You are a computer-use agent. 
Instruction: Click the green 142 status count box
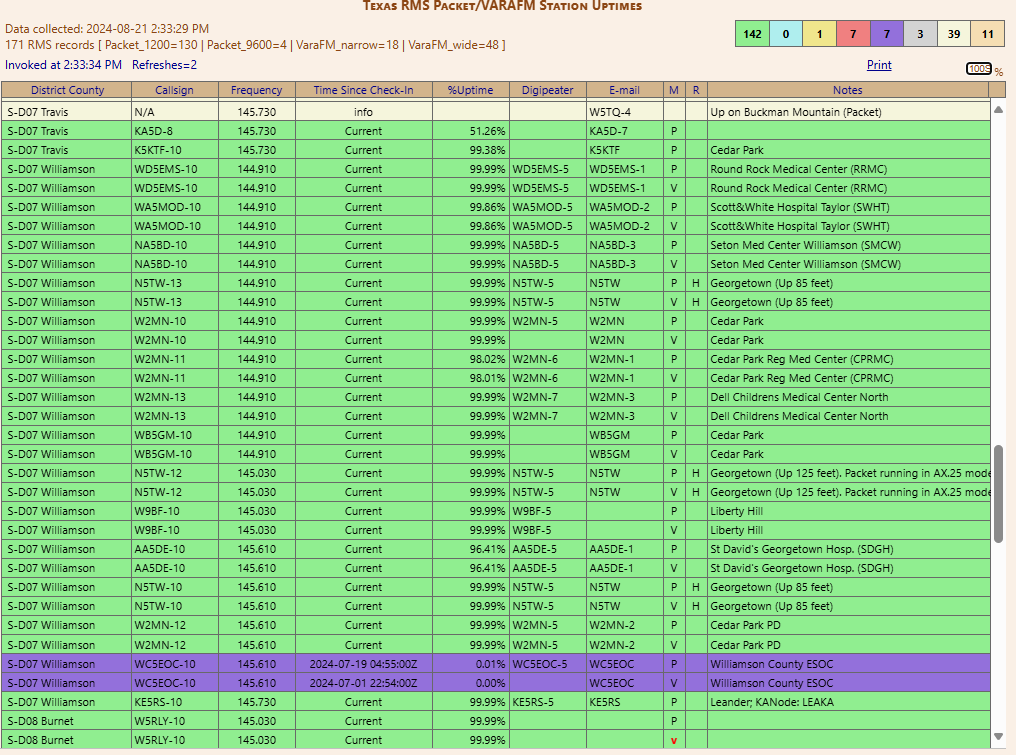(x=752, y=34)
